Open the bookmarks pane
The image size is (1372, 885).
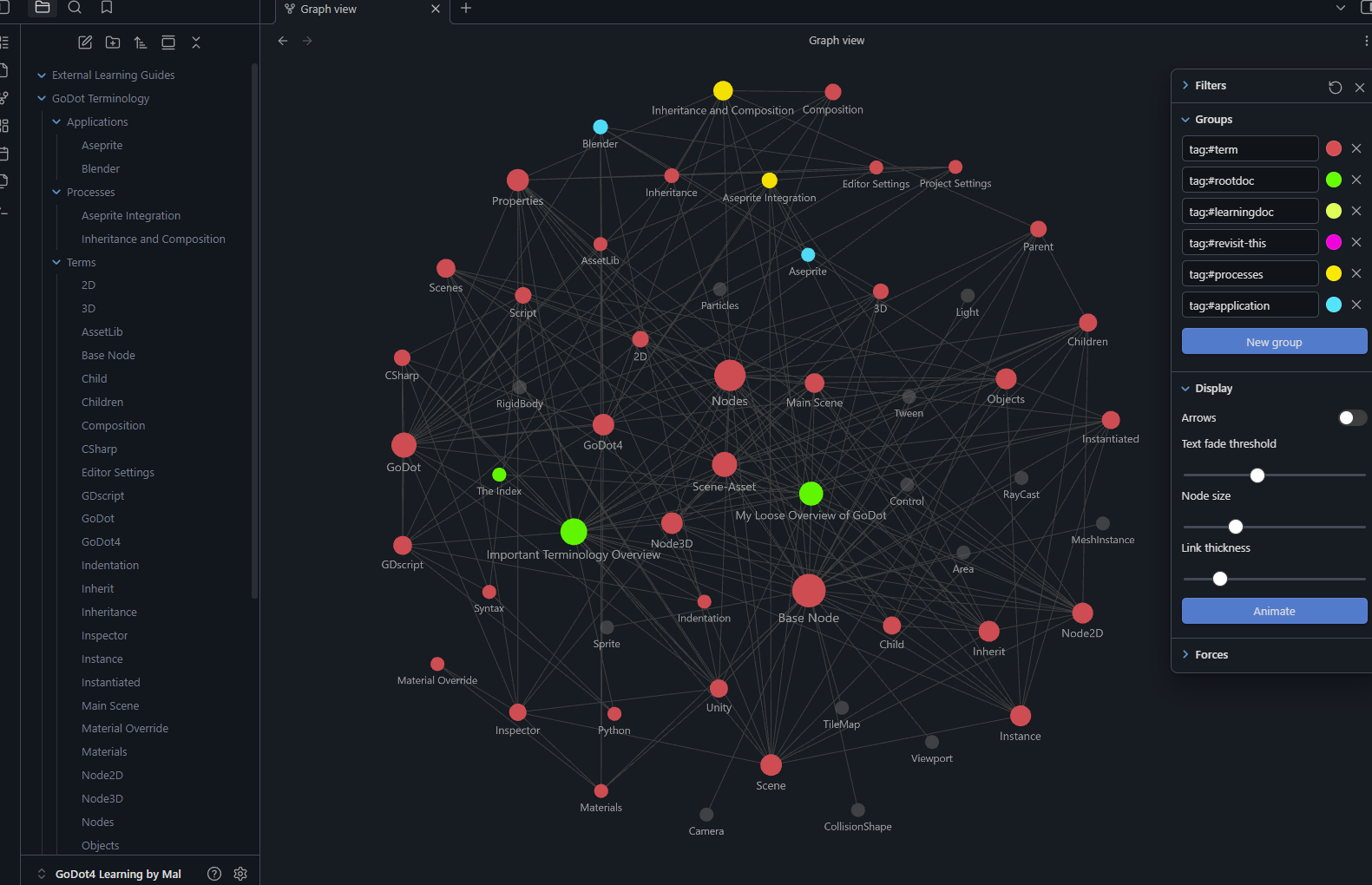point(107,8)
